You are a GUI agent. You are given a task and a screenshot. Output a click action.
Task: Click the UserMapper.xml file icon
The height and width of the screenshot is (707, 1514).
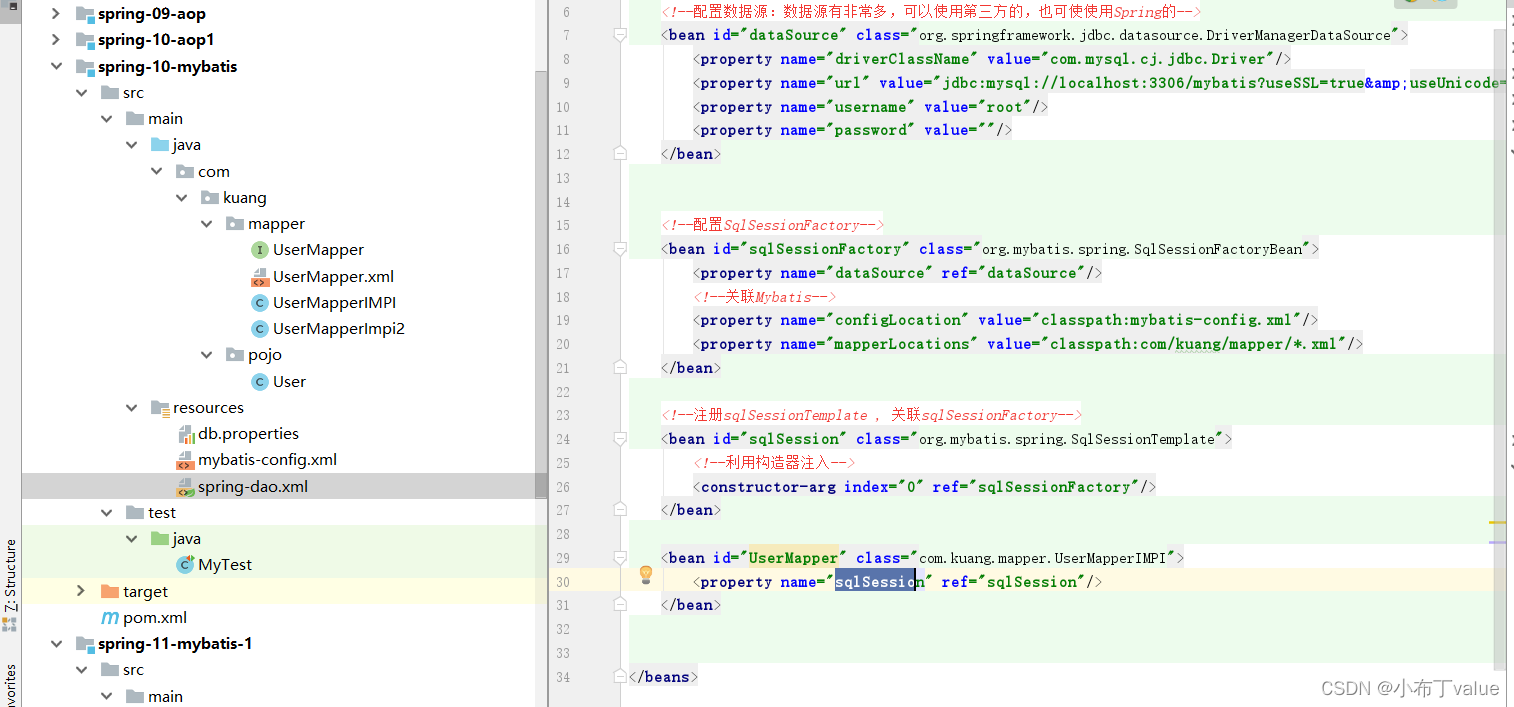click(x=259, y=277)
